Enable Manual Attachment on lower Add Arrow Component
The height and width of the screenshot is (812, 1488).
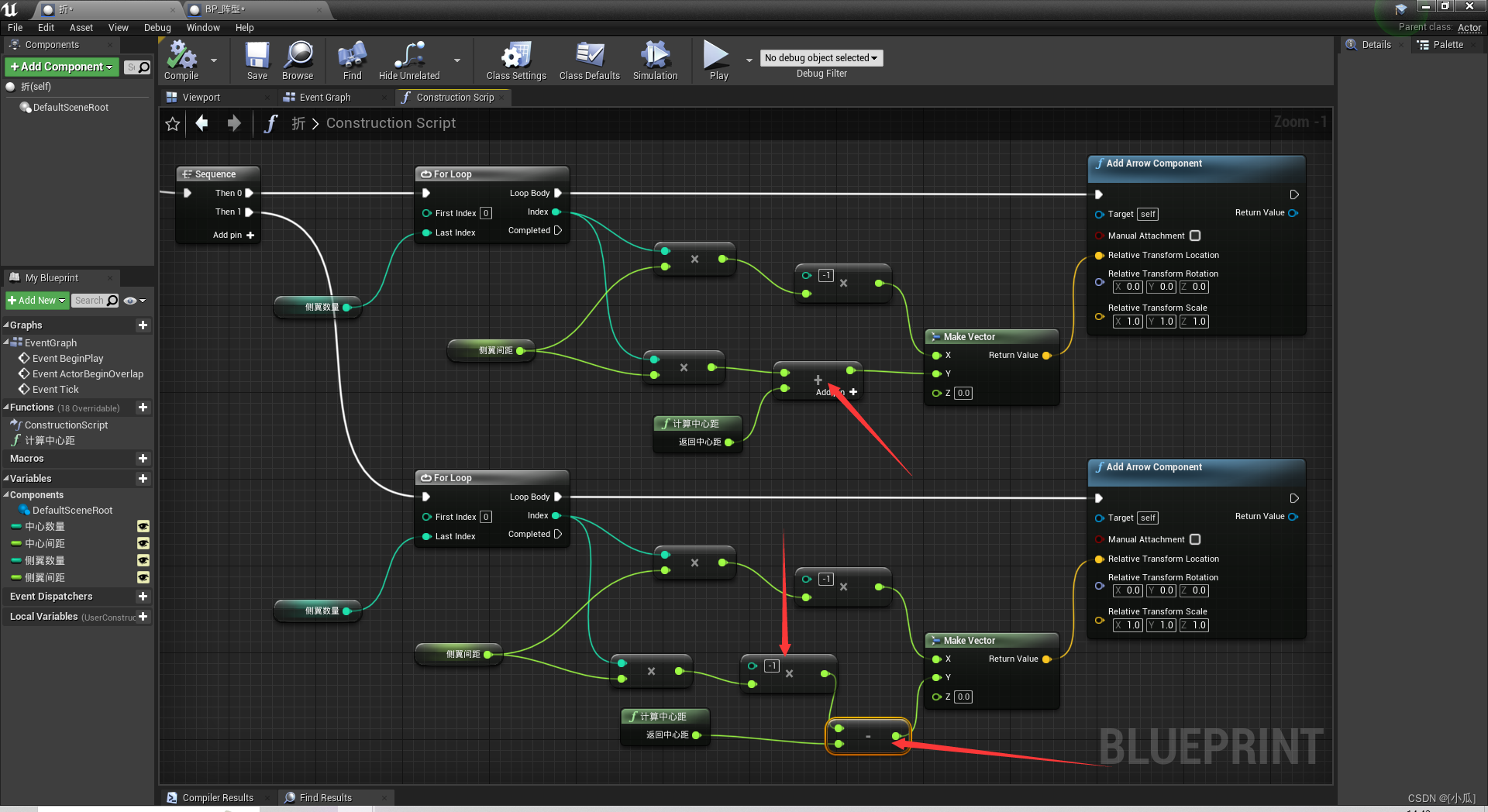[x=1195, y=539]
